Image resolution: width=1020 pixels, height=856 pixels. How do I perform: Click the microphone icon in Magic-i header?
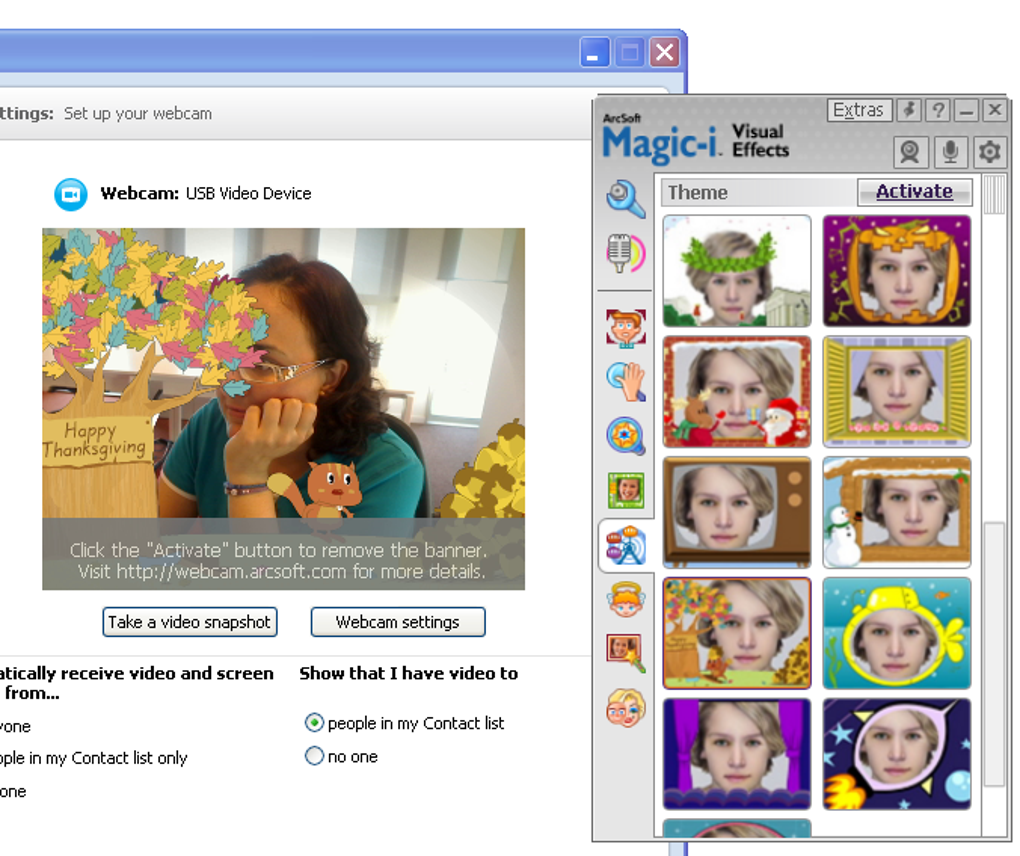tap(950, 152)
